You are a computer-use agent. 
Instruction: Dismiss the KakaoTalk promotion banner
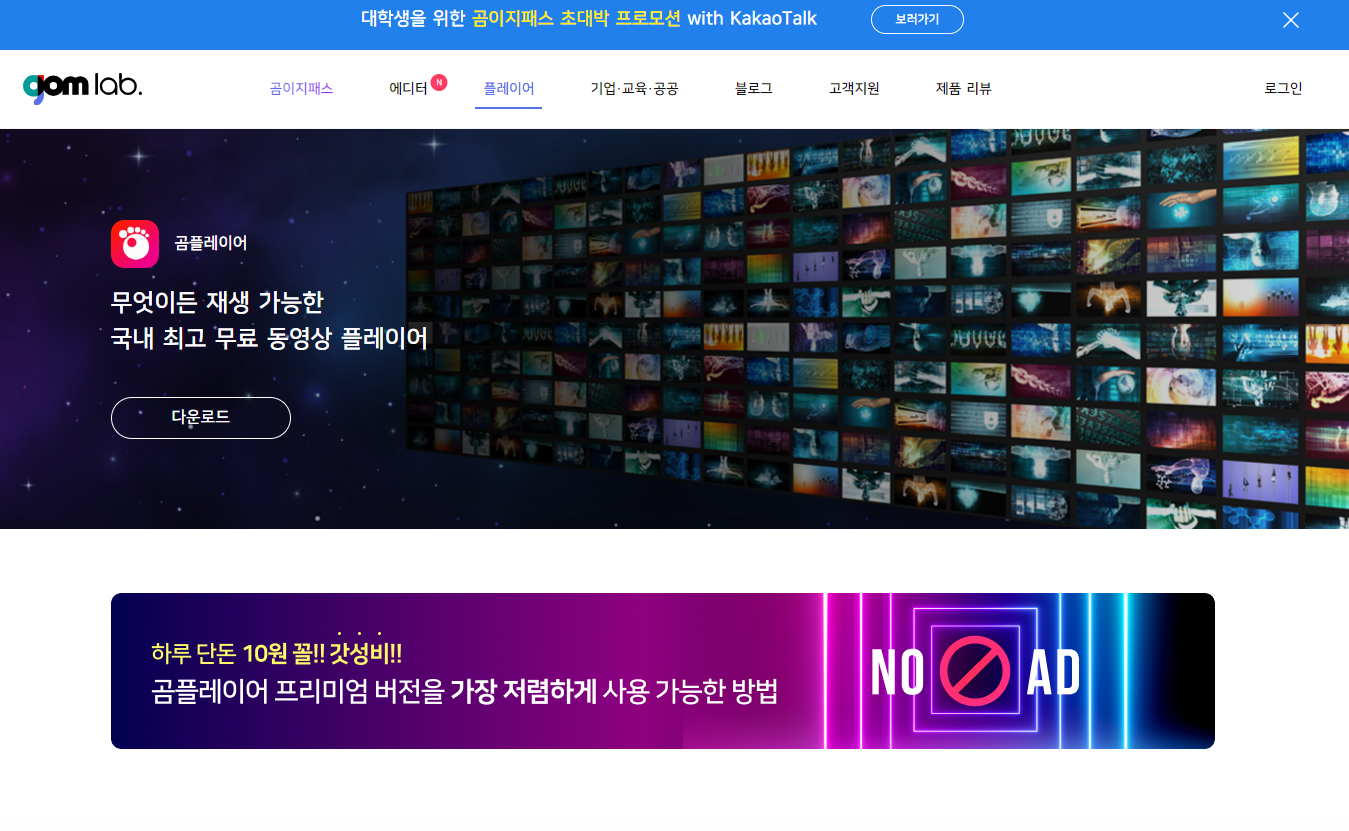coord(1290,19)
